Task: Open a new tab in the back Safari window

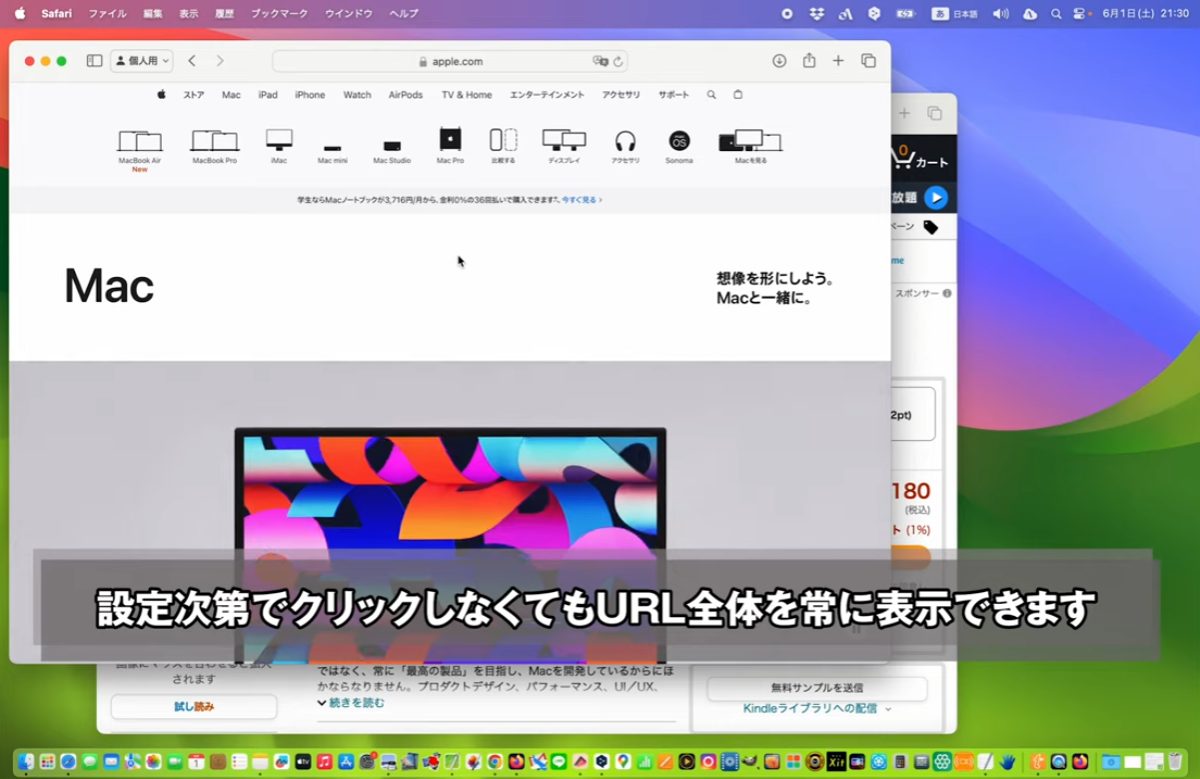Action: tap(904, 113)
